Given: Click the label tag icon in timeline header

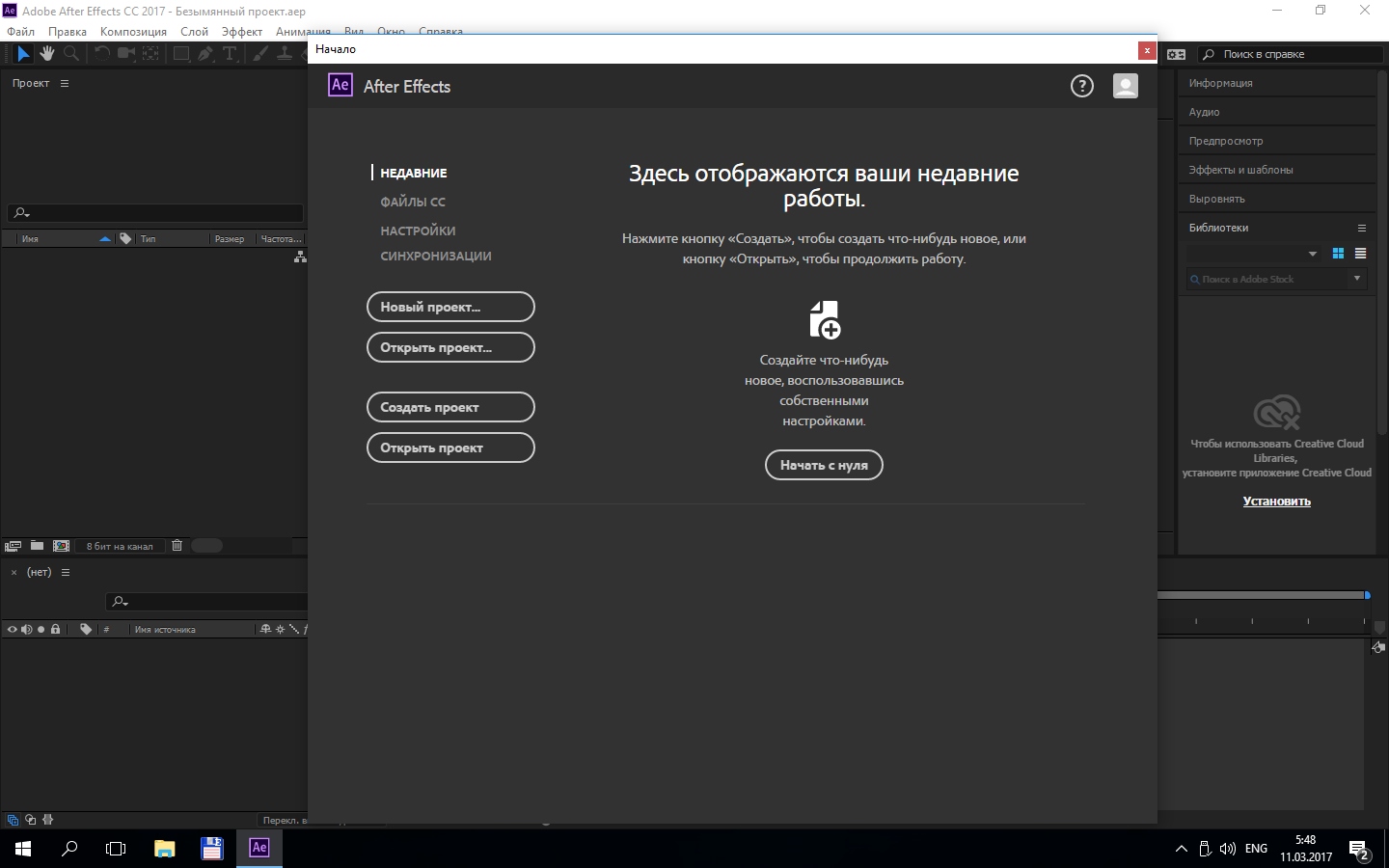Looking at the screenshot, I should [x=86, y=629].
